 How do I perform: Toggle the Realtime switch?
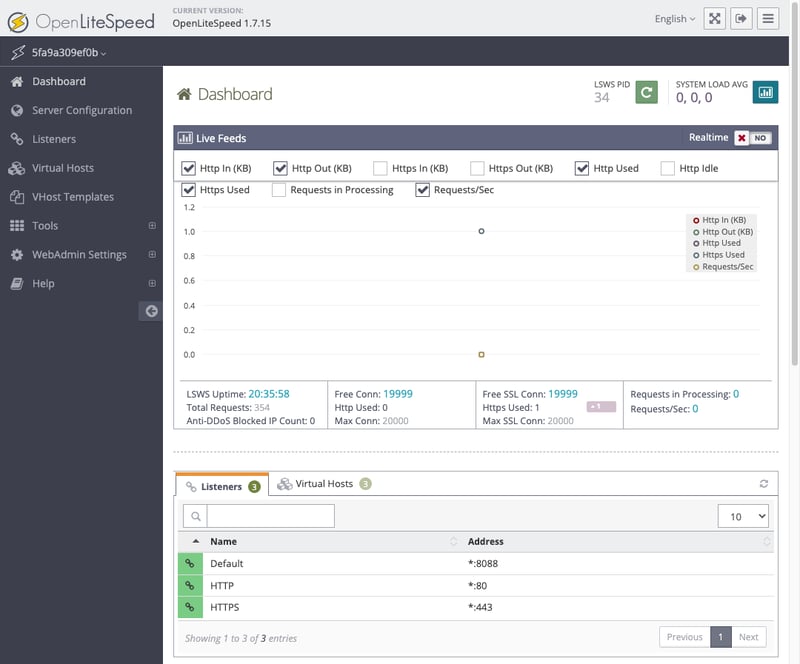pyautogui.click(x=753, y=138)
